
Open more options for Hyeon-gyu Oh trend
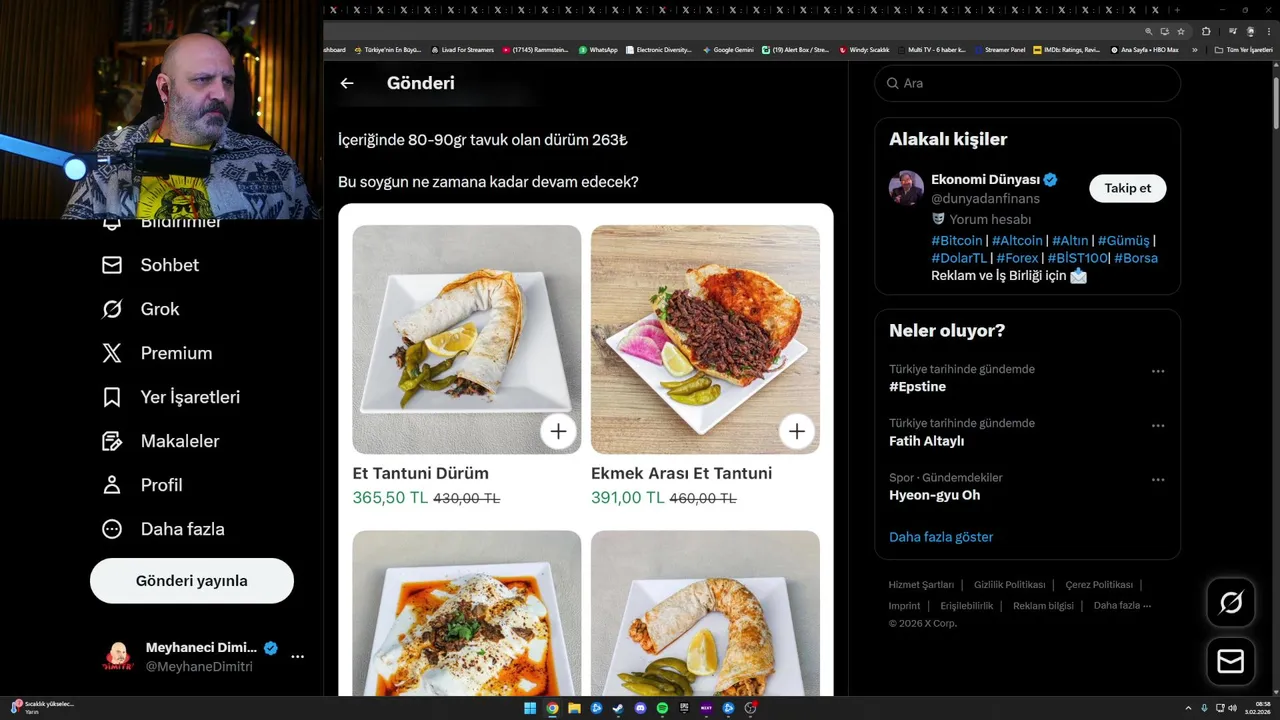1158,479
